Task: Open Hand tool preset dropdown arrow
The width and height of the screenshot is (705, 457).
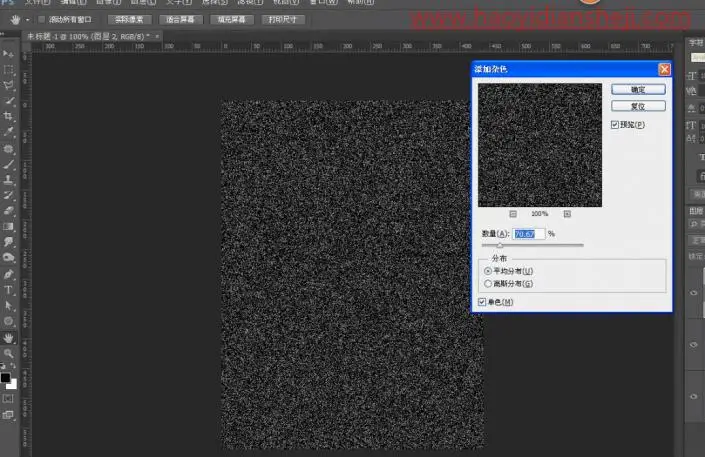Action: click(27, 20)
